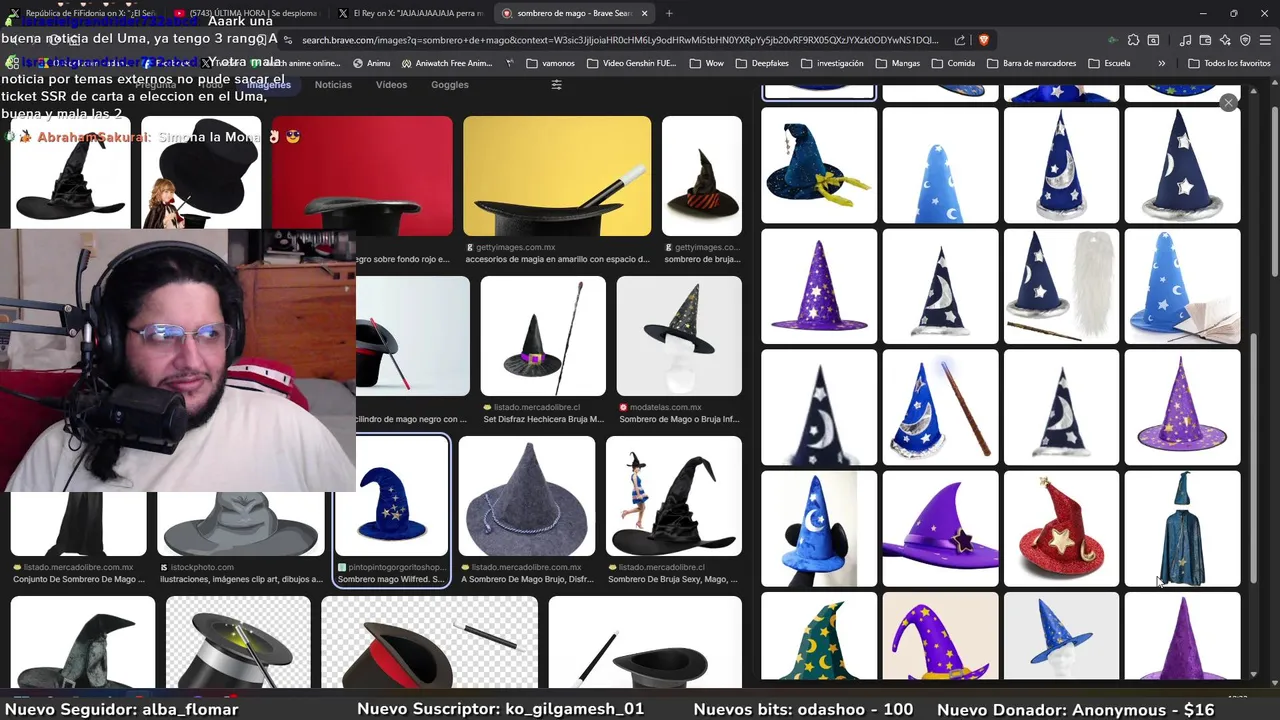
Task: Select the Mickey sorcerer hat with ears
Action: click(819, 529)
